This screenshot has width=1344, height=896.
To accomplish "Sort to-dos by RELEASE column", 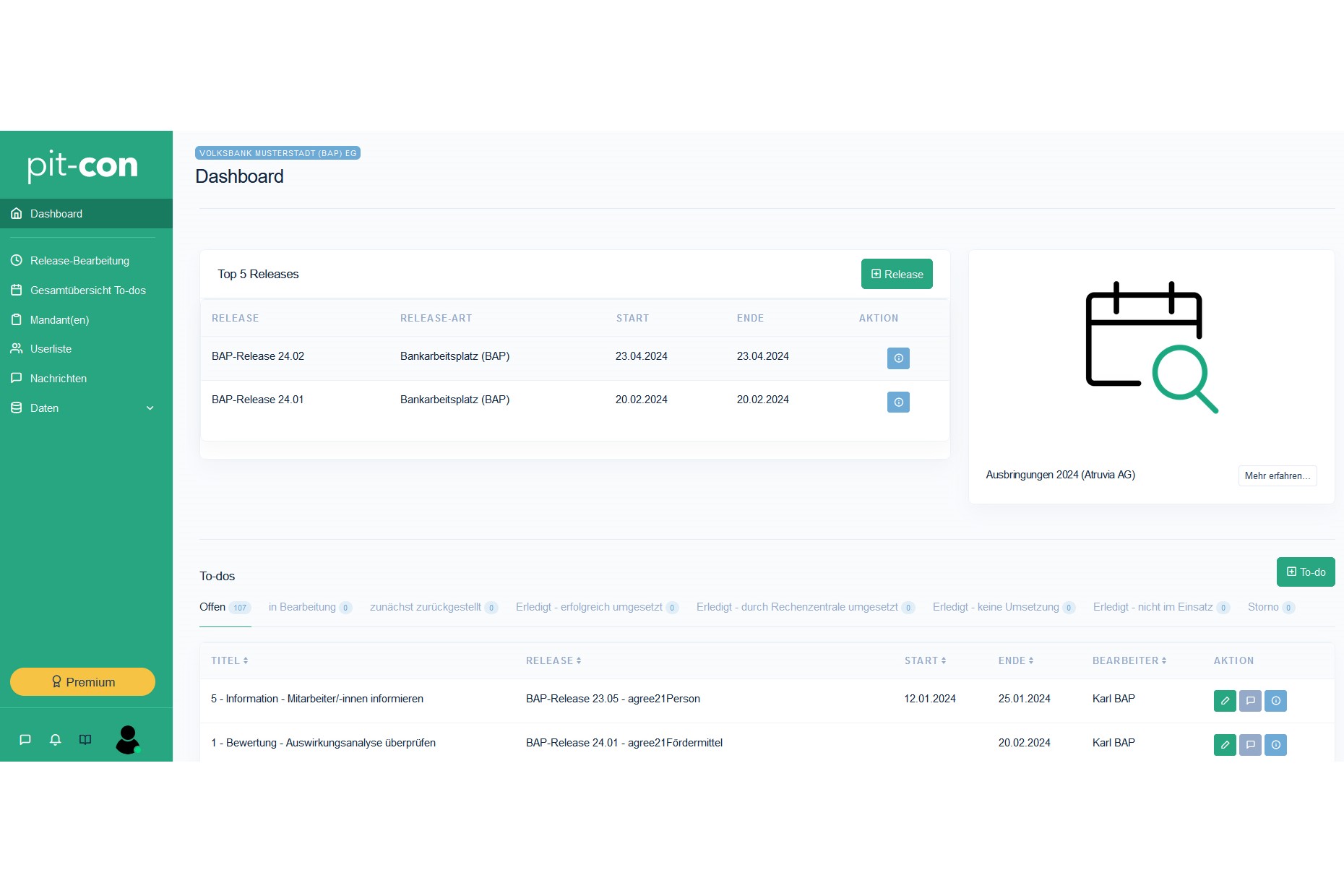I will coord(553,660).
